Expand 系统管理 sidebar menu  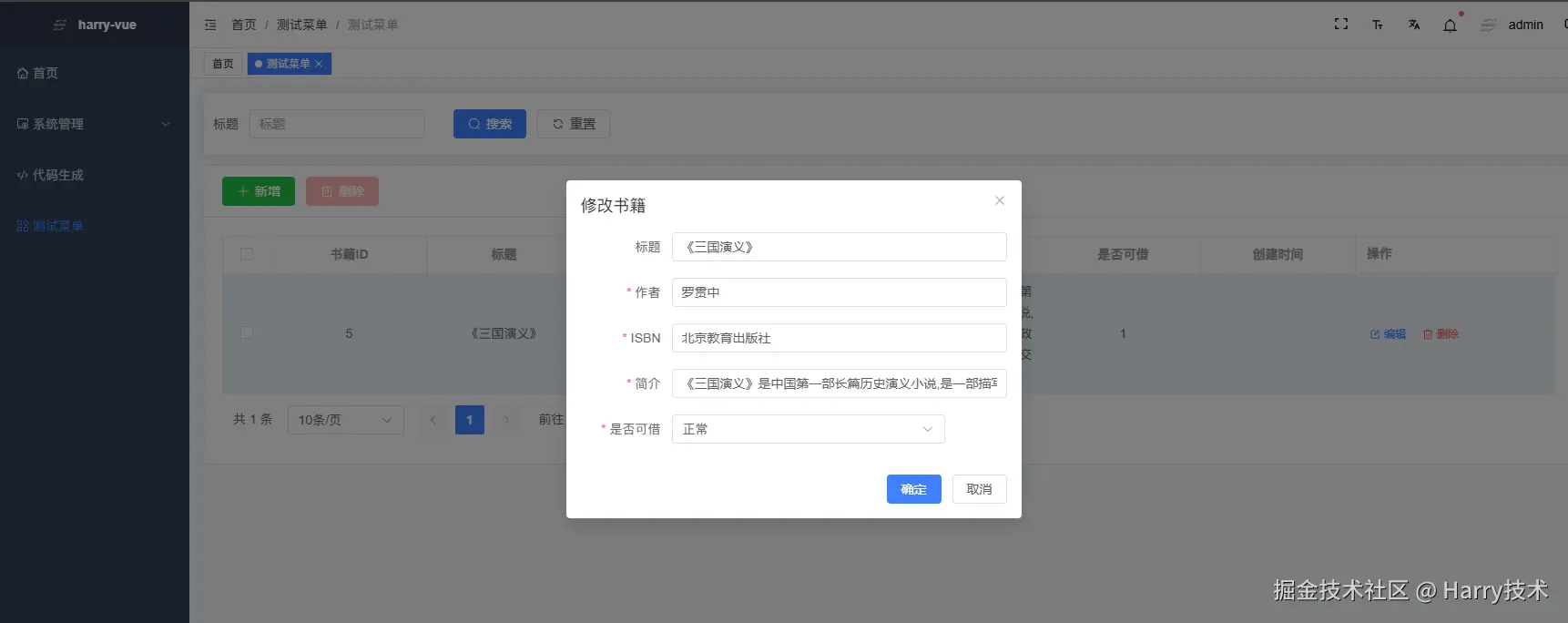click(95, 124)
